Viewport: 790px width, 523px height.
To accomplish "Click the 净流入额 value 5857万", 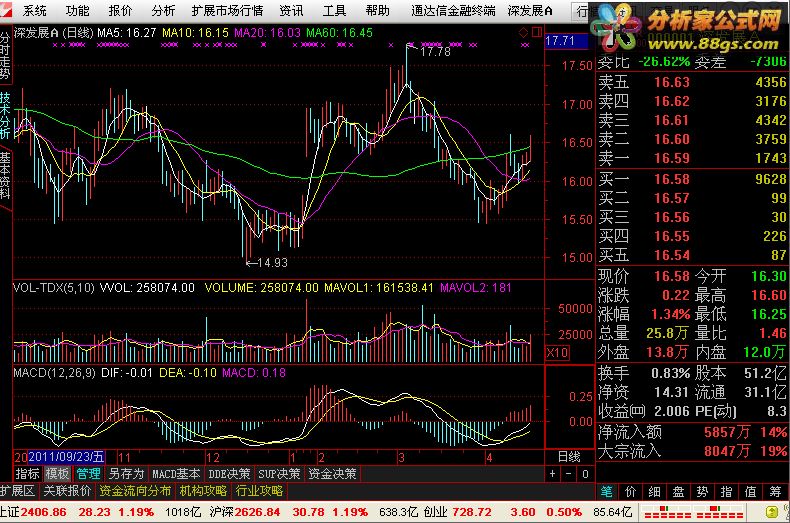I will [727, 432].
